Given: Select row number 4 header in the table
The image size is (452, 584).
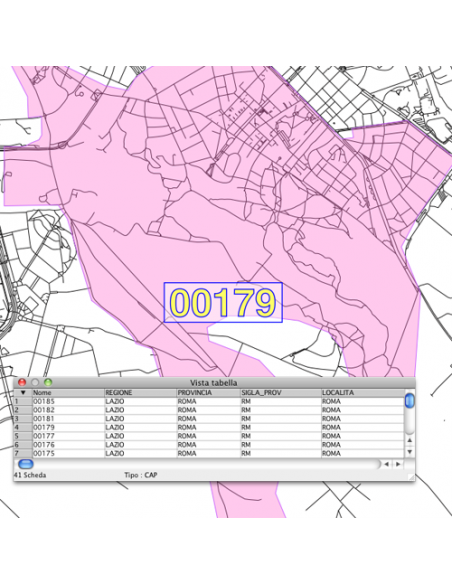Looking at the screenshot, I should 23,428.
